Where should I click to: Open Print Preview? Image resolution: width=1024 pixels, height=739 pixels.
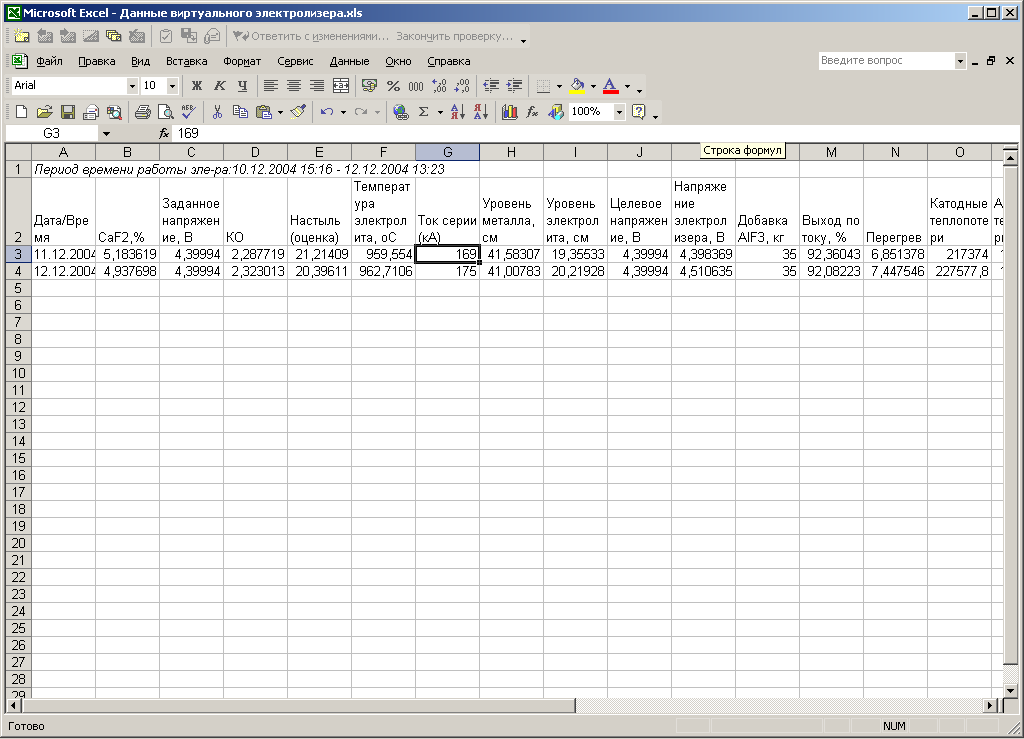pyautogui.click(x=165, y=112)
